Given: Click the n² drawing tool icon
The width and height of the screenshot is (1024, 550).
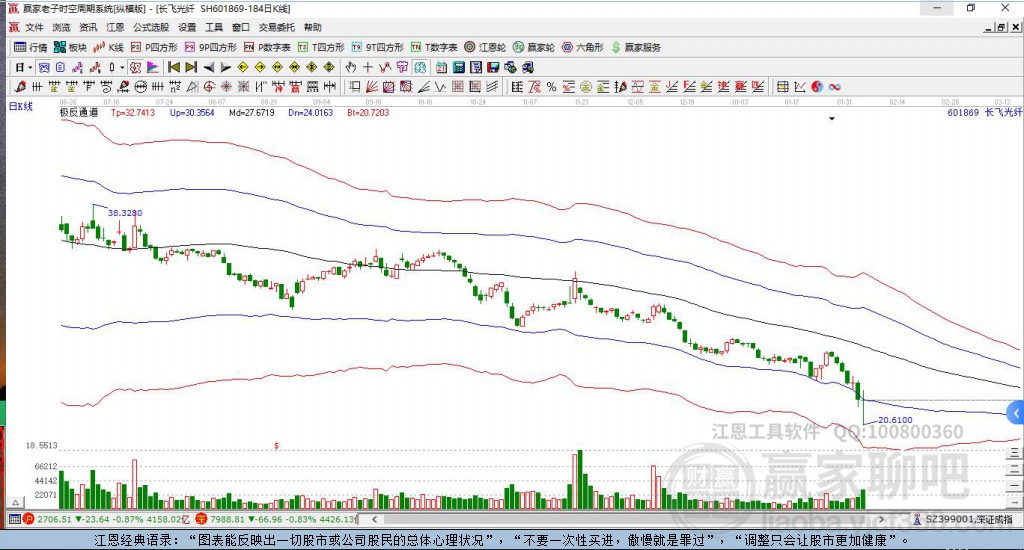Looking at the screenshot, I should [175, 86].
